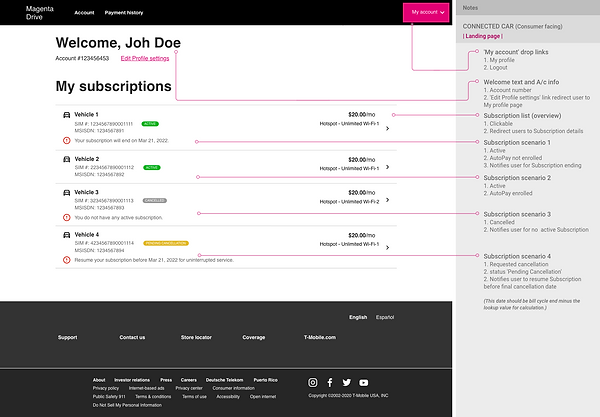The height and width of the screenshot is (417, 600).
Task: Click 'Resume your subscription before Mar 21' message
Action: 154,260
